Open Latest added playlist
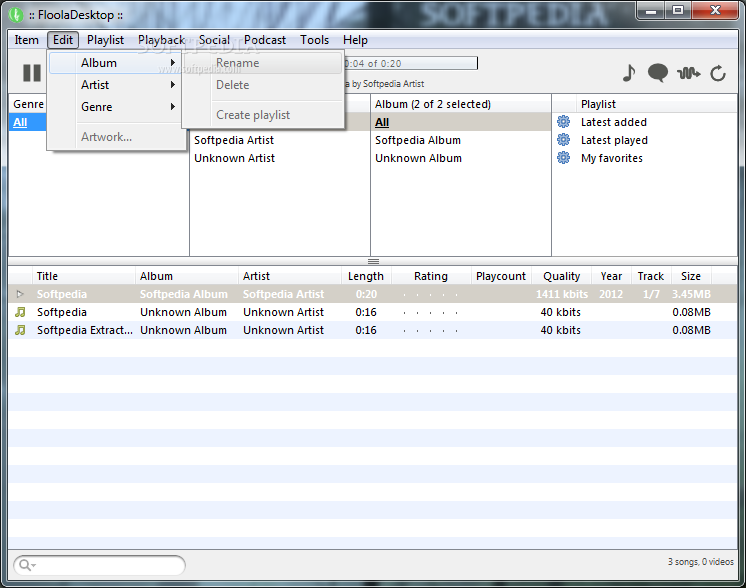 pos(613,122)
